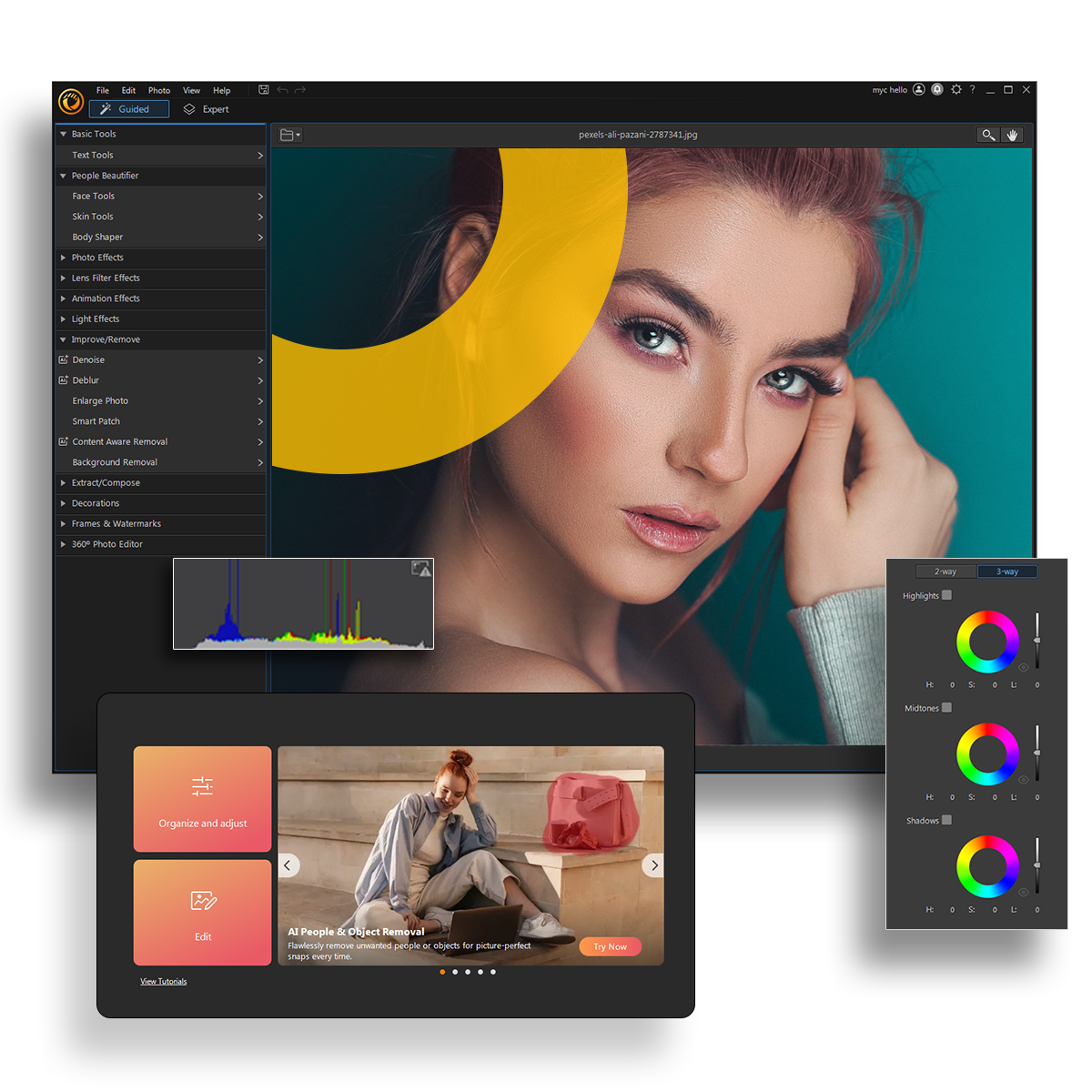Image resolution: width=1092 pixels, height=1092 pixels.
Task: Select the hand pan tool
Action: pos(1012,135)
